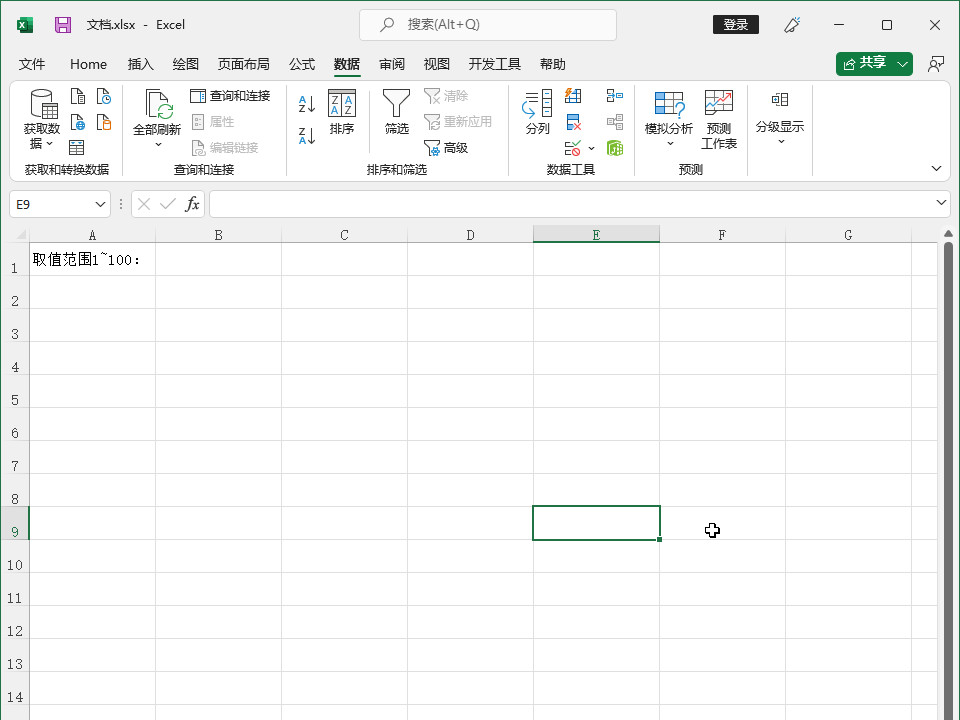Click the 登录 sign-in button
The image size is (960, 720).
tap(735, 25)
